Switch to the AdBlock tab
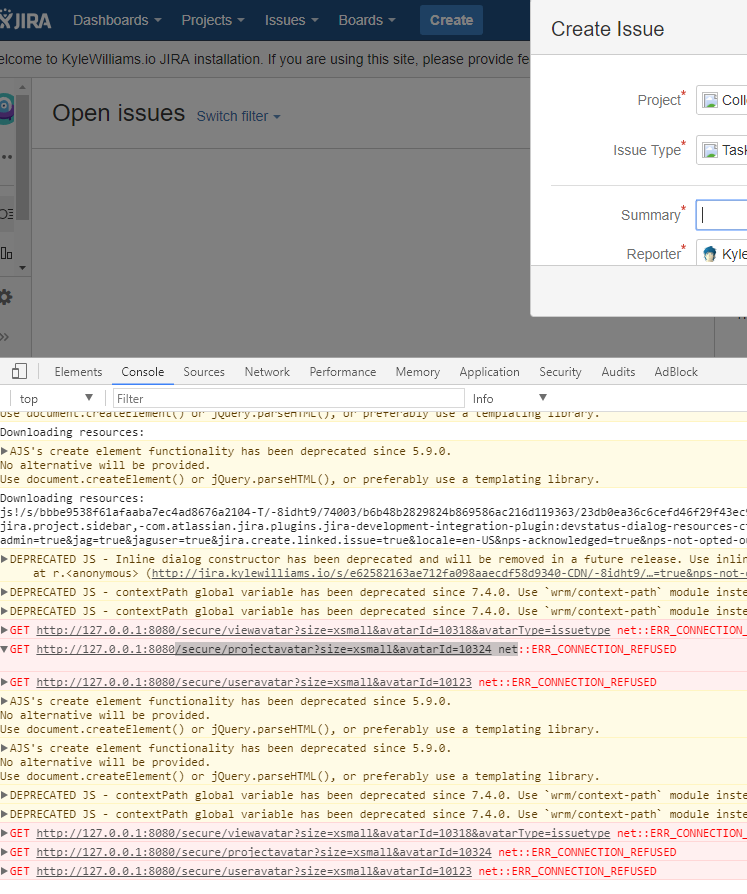Screen dimensions: 747x894 676,372
